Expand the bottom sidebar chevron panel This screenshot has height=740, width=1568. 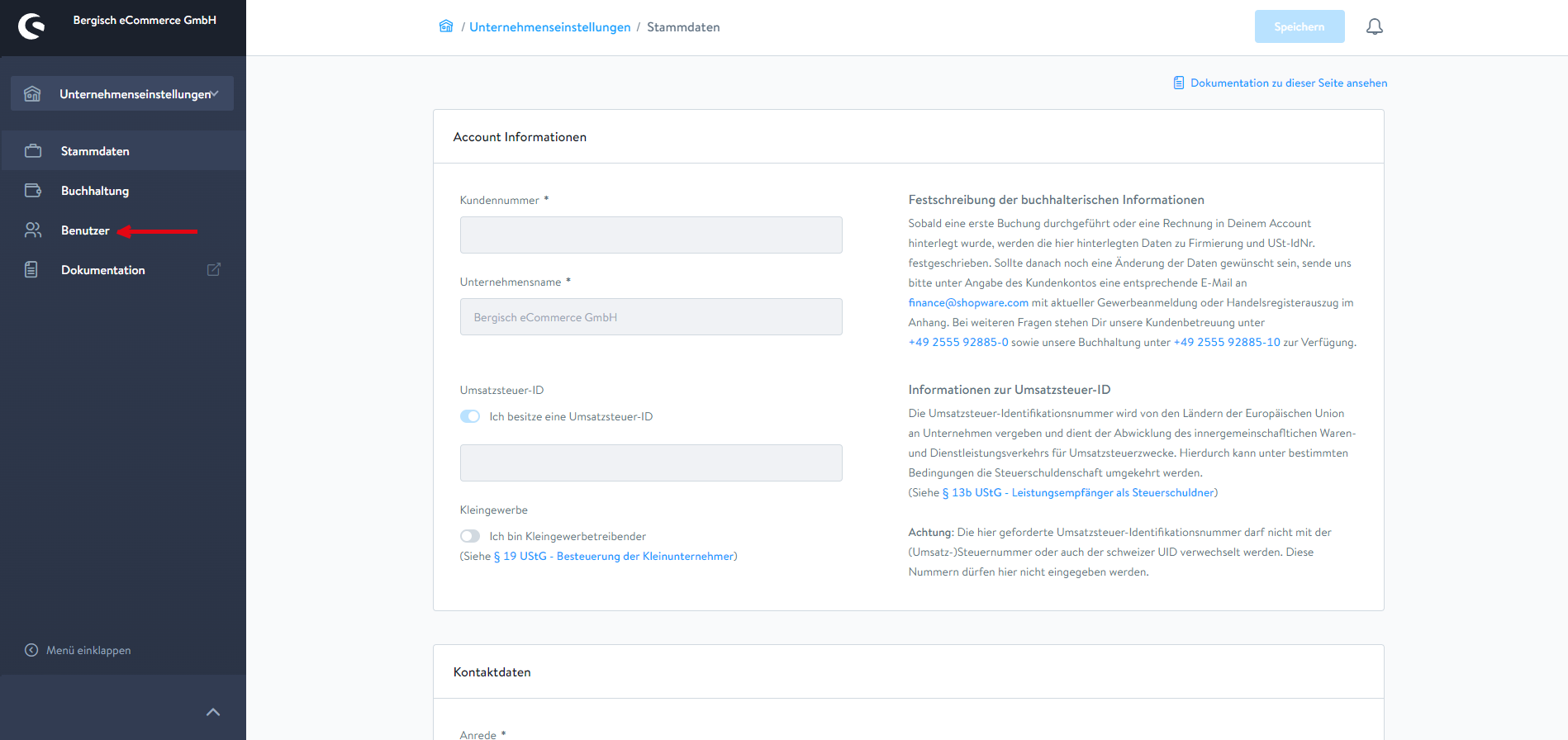click(x=213, y=712)
